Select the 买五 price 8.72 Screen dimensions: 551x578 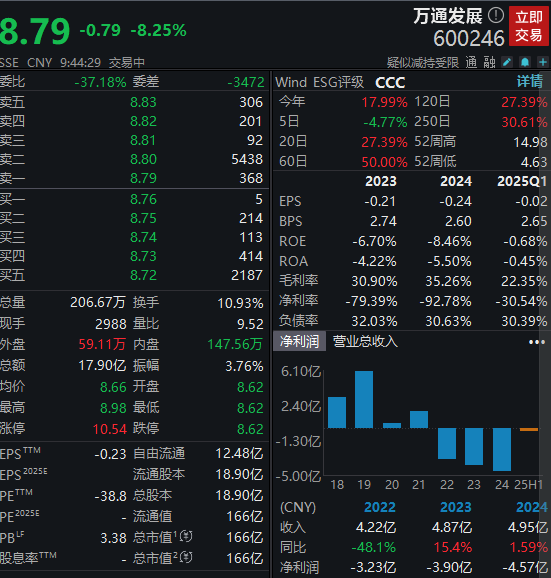(x=143, y=275)
